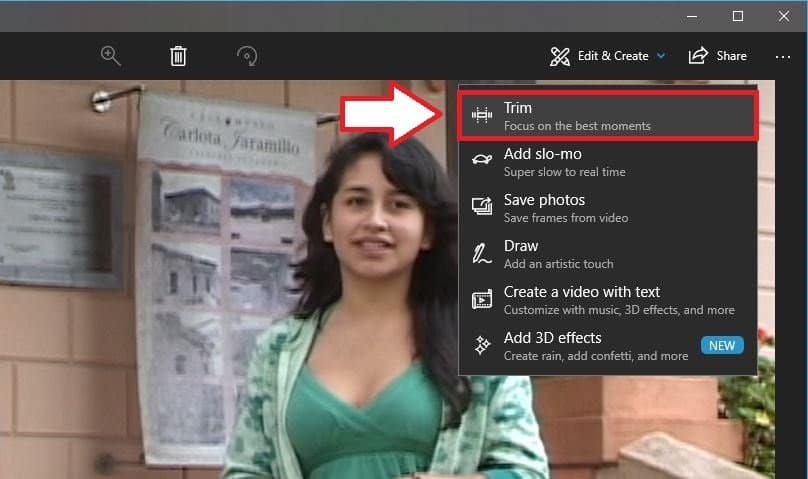Click the Share arrow icon
Viewport: 808px width, 479px height.
tap(698, 56)
